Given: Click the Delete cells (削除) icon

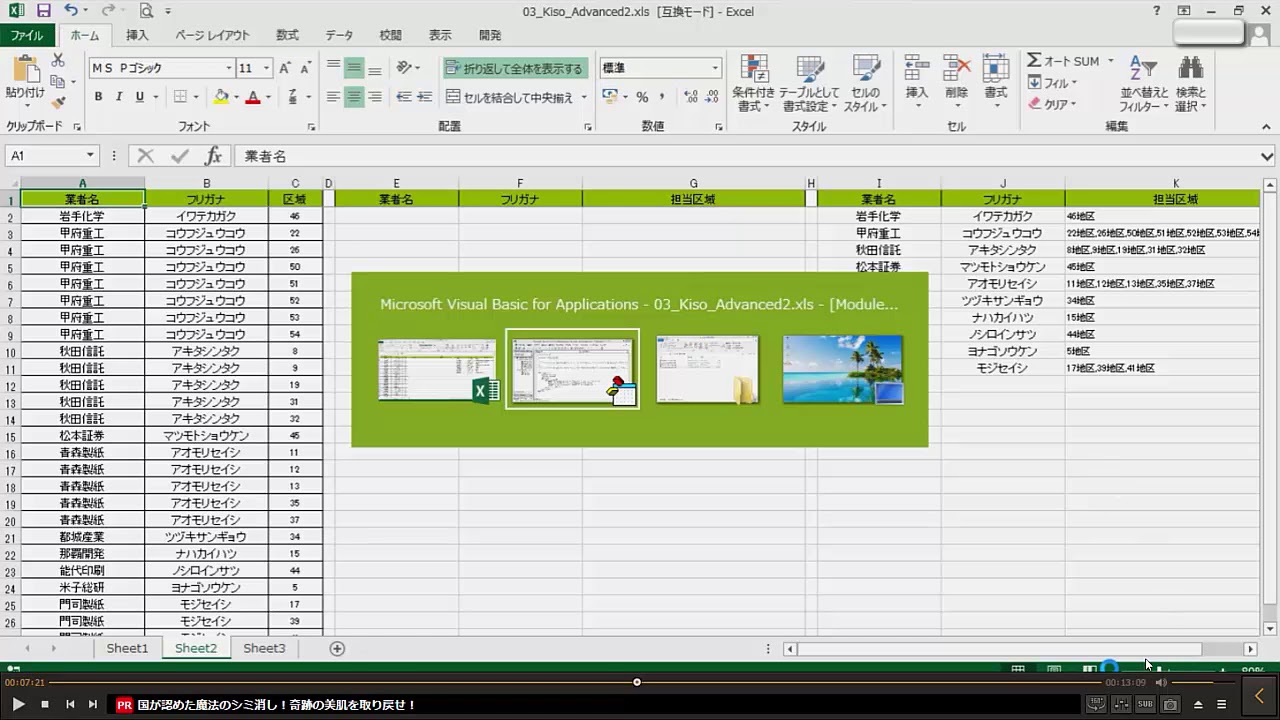Looking at the screenshot, I should pyautogui.click(x=956, y=81).
